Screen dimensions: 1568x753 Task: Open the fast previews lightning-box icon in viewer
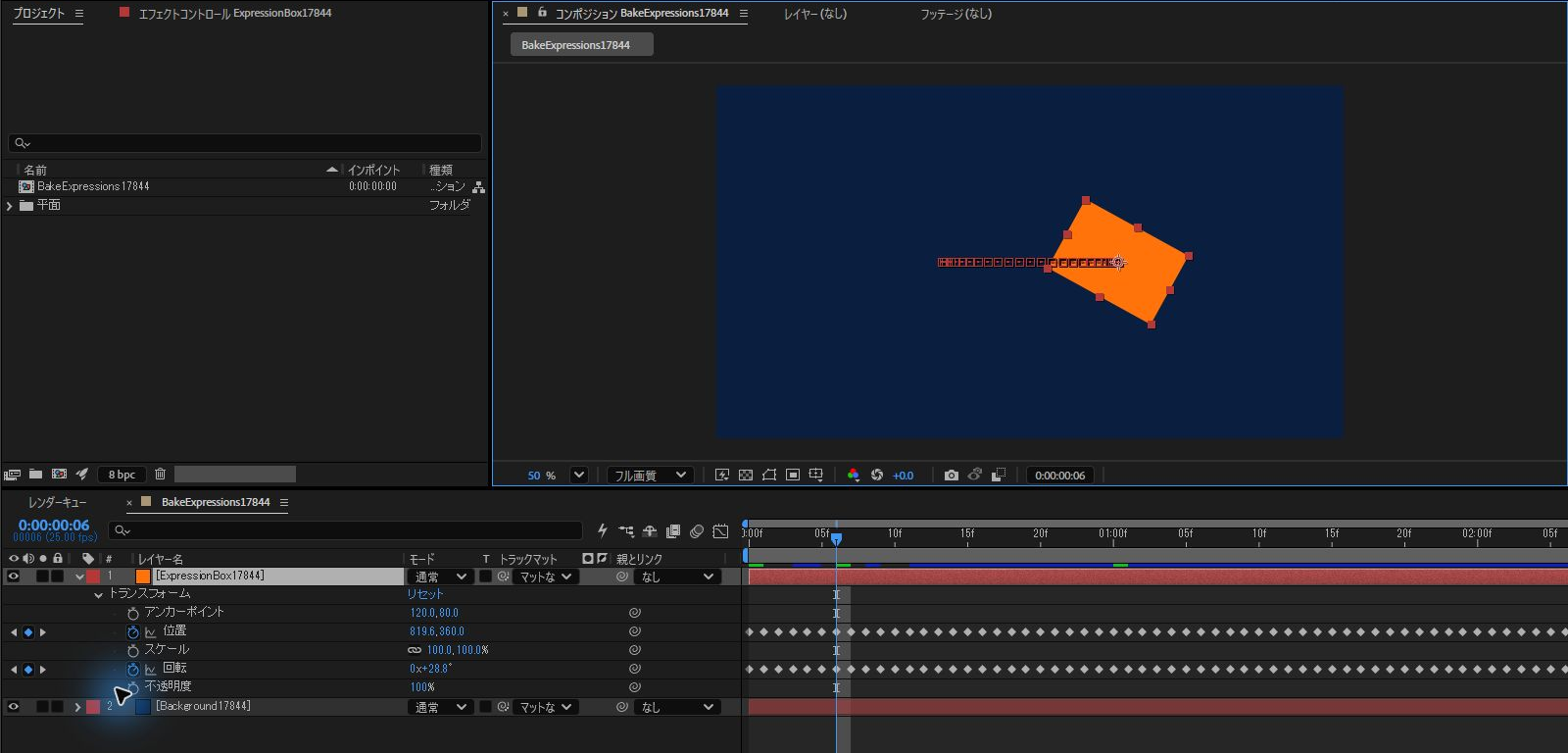point(722,476)
